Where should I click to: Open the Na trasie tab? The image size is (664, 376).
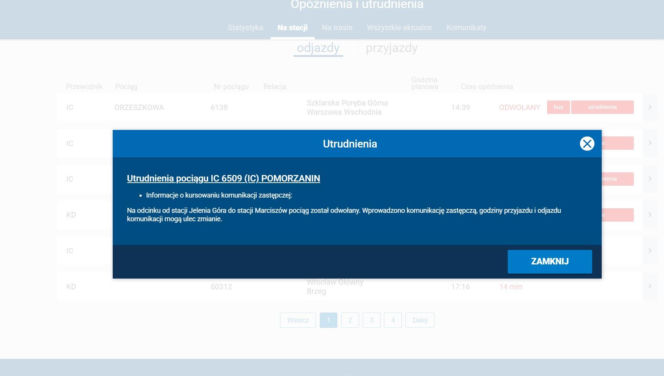tap(337, 28)
